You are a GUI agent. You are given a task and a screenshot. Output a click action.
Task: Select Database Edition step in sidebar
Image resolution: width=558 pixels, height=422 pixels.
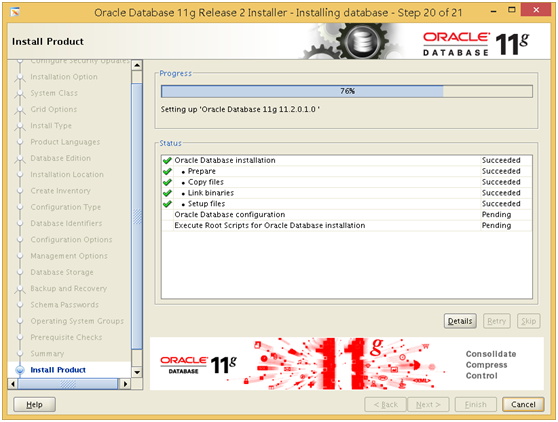[60, 158]
